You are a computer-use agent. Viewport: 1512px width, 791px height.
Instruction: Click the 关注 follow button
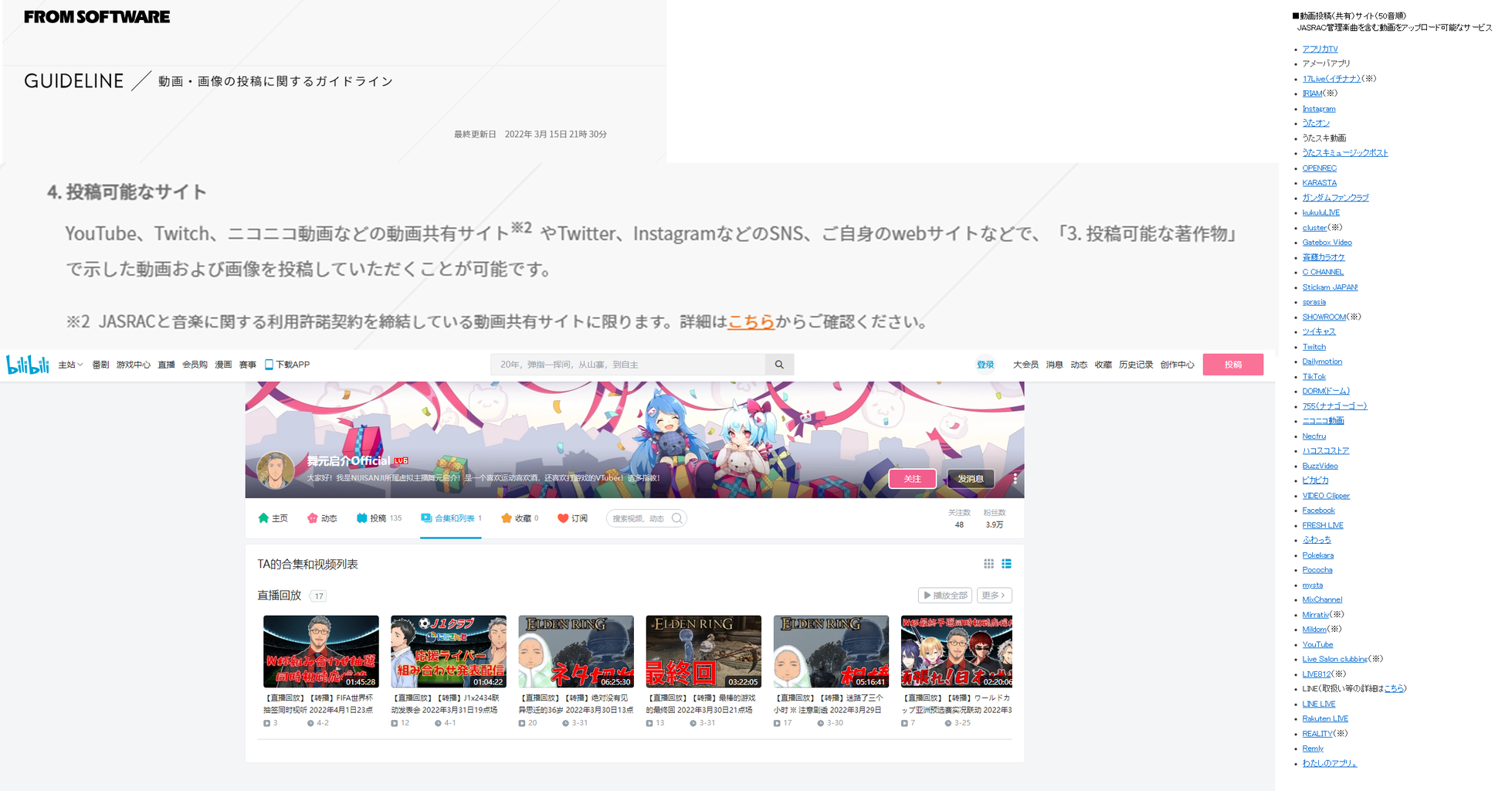point(913,479)
